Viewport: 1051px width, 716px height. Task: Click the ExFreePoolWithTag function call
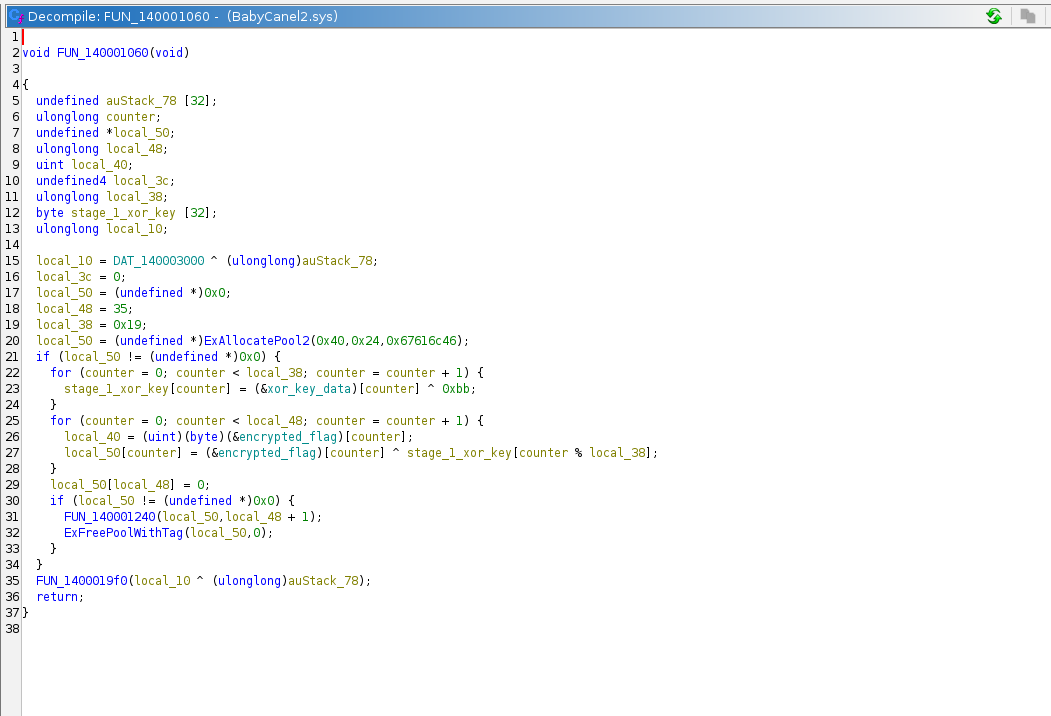click(x=123, y=533)
